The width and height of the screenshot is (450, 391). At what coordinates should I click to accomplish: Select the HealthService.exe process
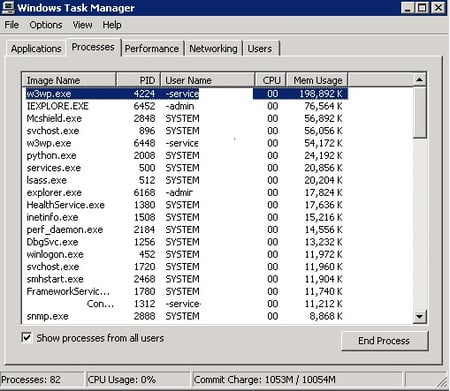(187, 205)
